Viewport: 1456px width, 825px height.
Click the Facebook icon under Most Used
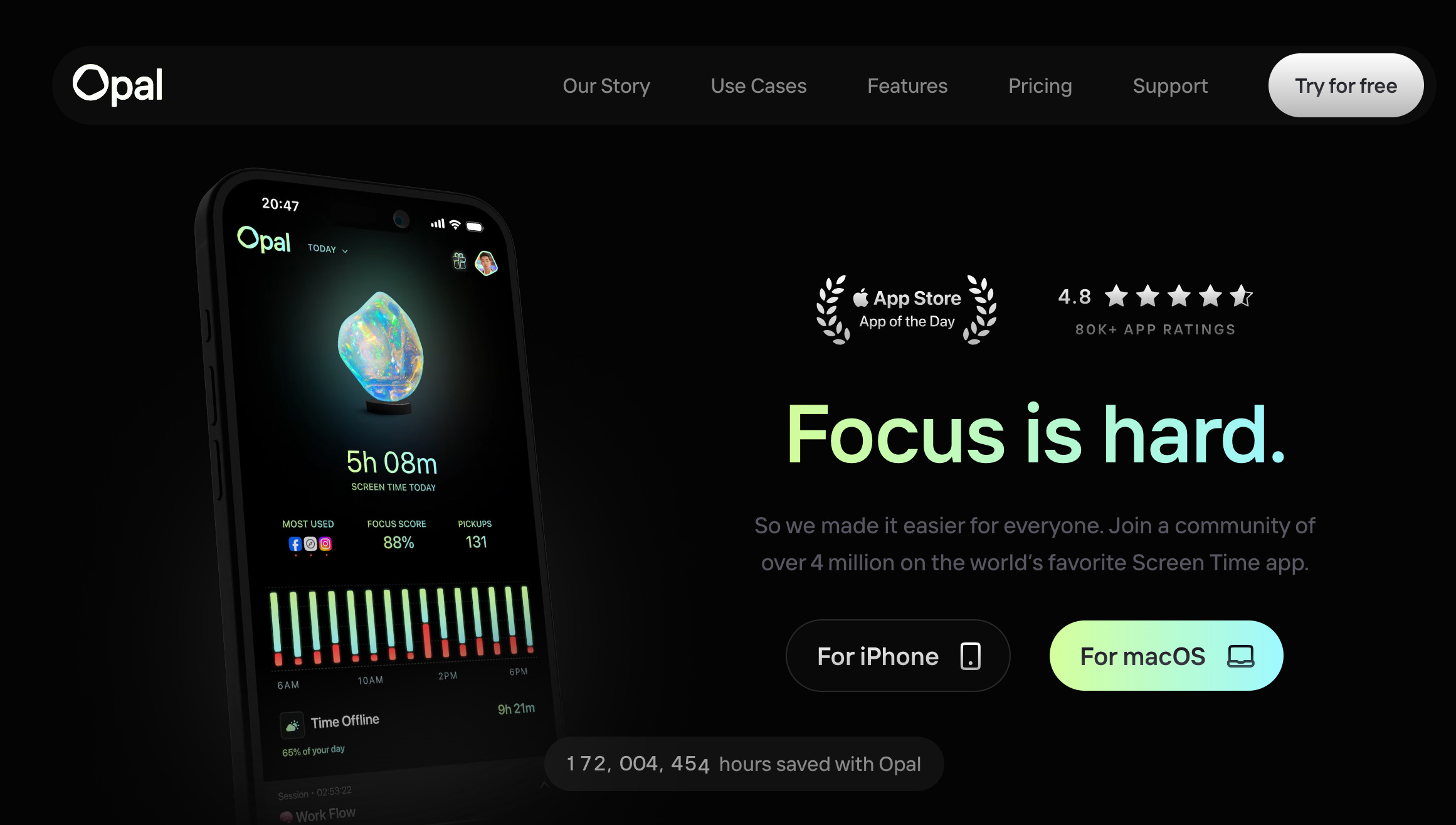(x=295, y=544)
